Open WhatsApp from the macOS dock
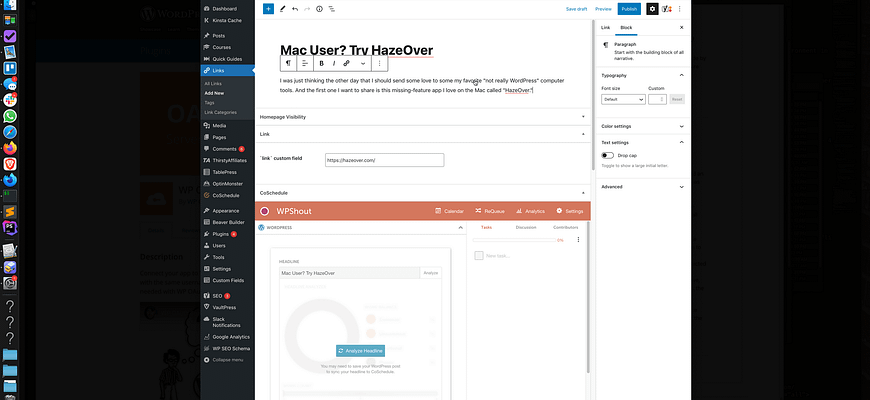Image resolution: width=870 pixels, height=400 pixels. click(x=10, y=117)
